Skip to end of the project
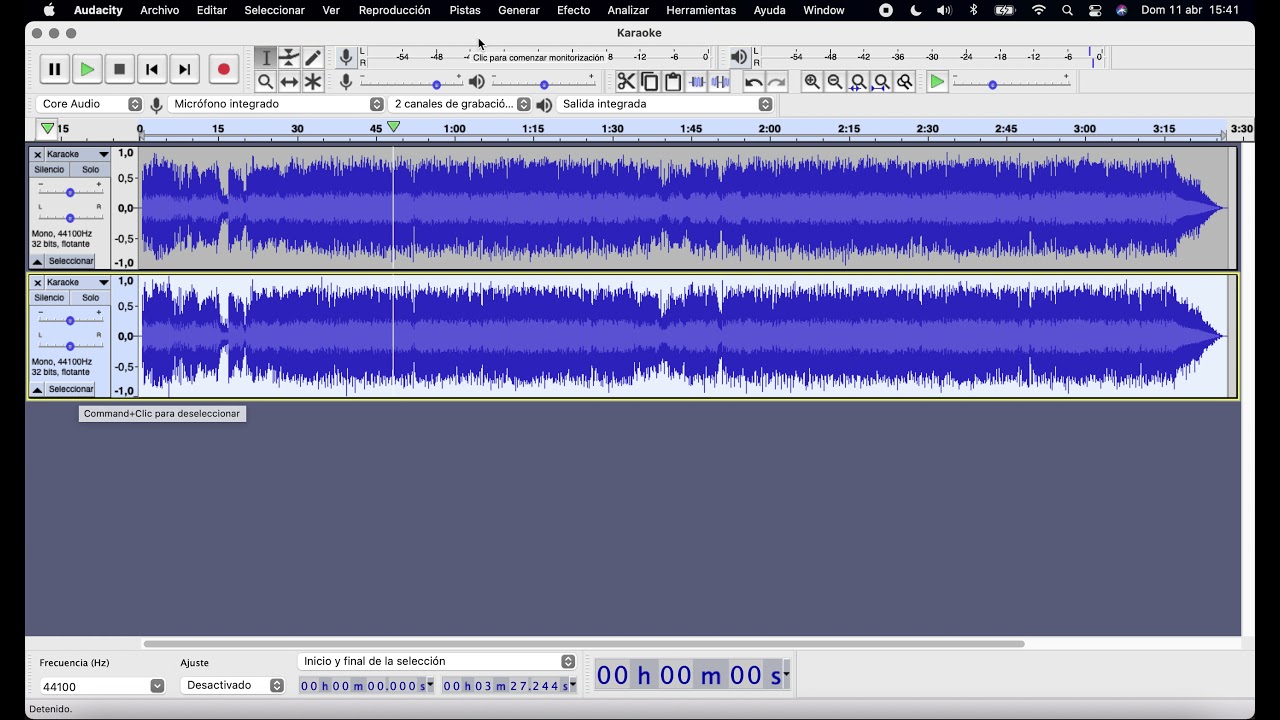Screen dimensions: 1280x720 184,69
